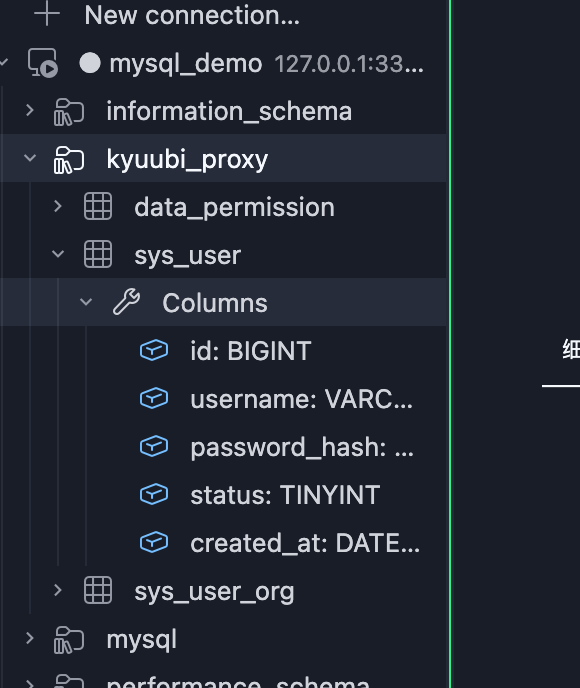This screenshot has width=580, height=688.
Task: Click the status column cube icon
Action: tap(154, 494)
